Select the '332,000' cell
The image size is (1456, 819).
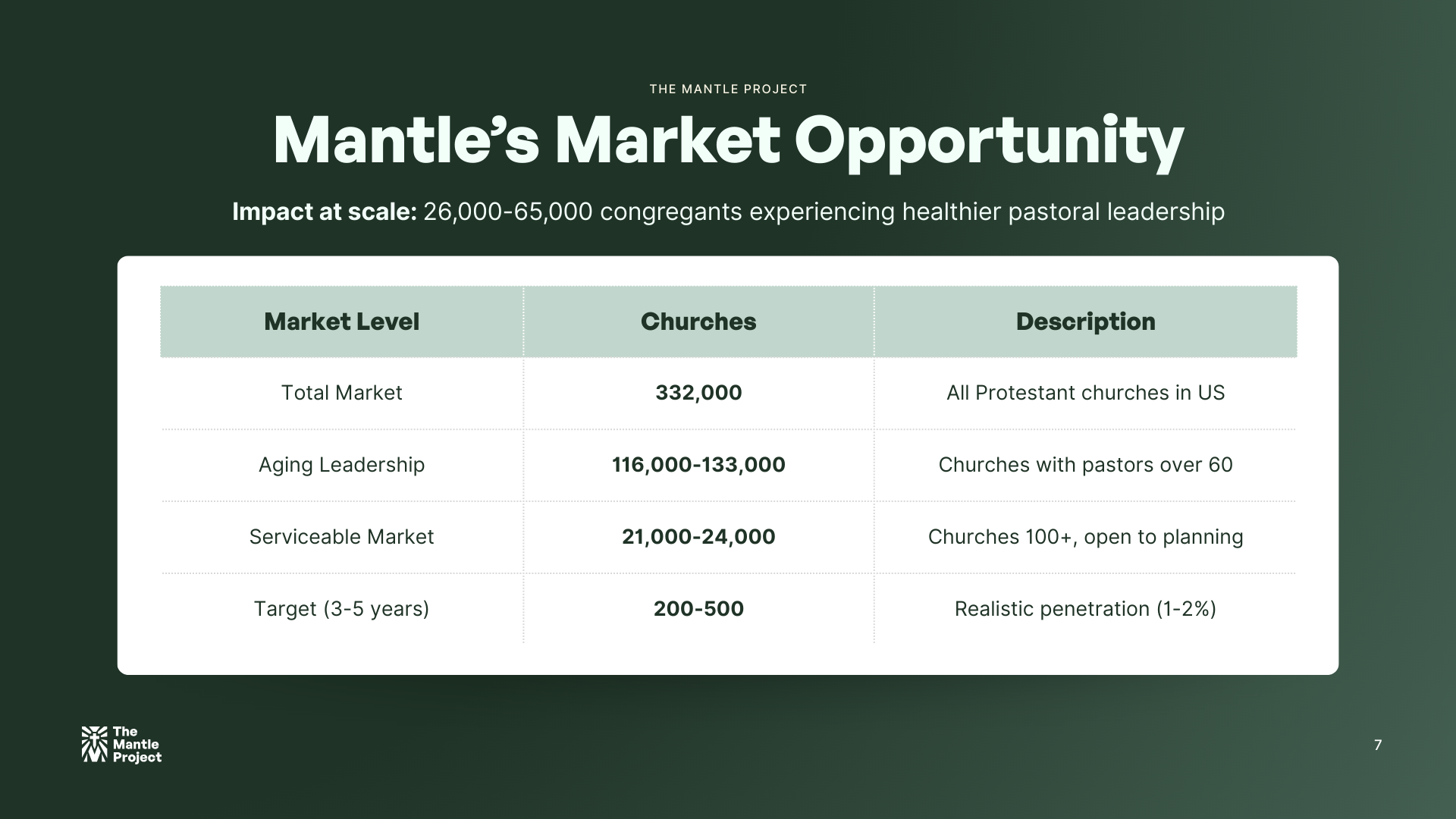pyautogui.click(x=698, y=393)
